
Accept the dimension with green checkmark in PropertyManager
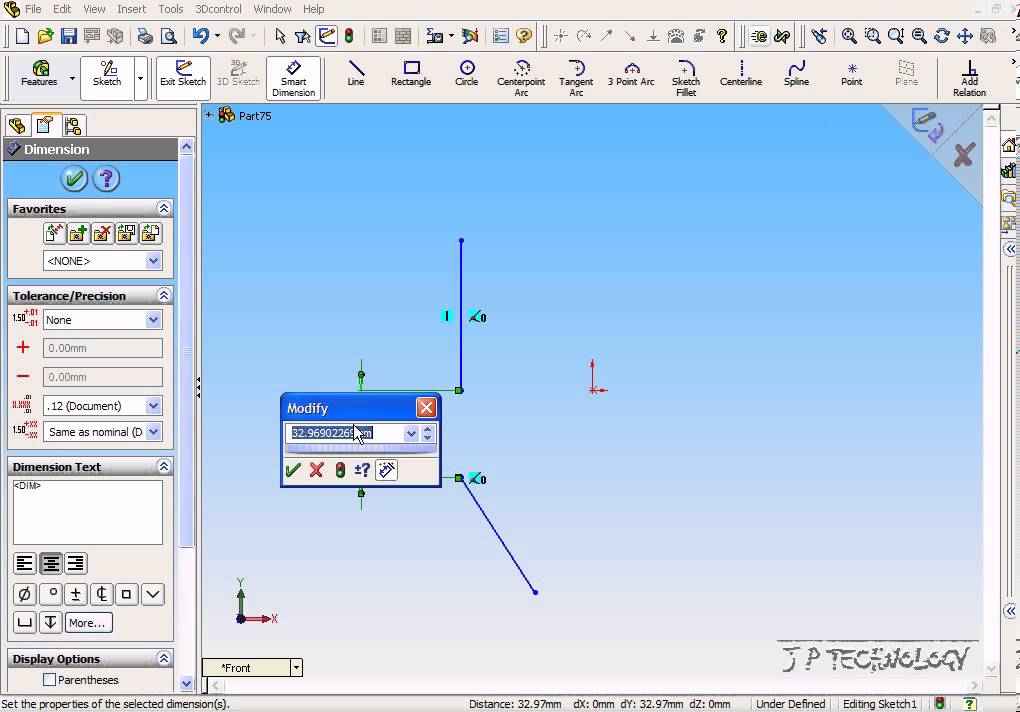coord(74,178)
